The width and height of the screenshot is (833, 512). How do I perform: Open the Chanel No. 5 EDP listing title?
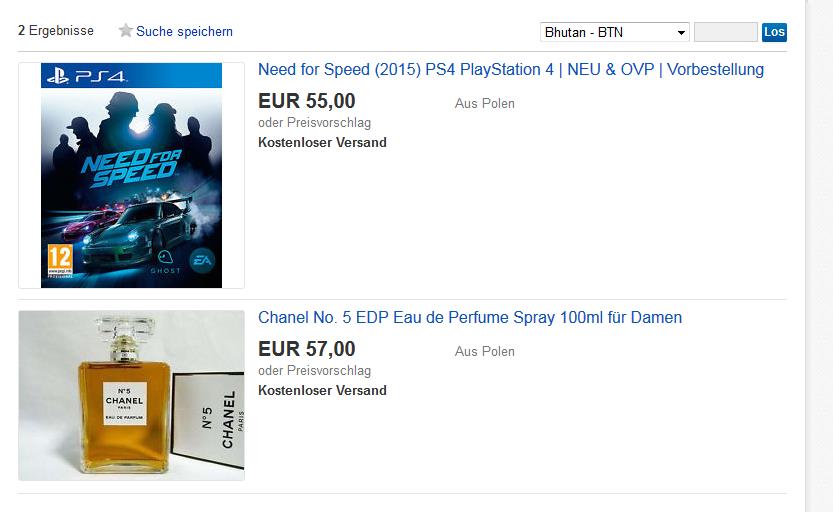[470, 318]
